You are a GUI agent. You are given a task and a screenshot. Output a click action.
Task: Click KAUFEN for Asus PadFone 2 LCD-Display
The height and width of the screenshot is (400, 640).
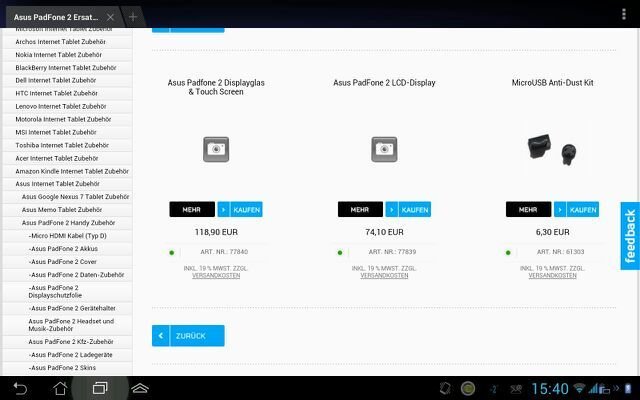click(x=408, y=209)
